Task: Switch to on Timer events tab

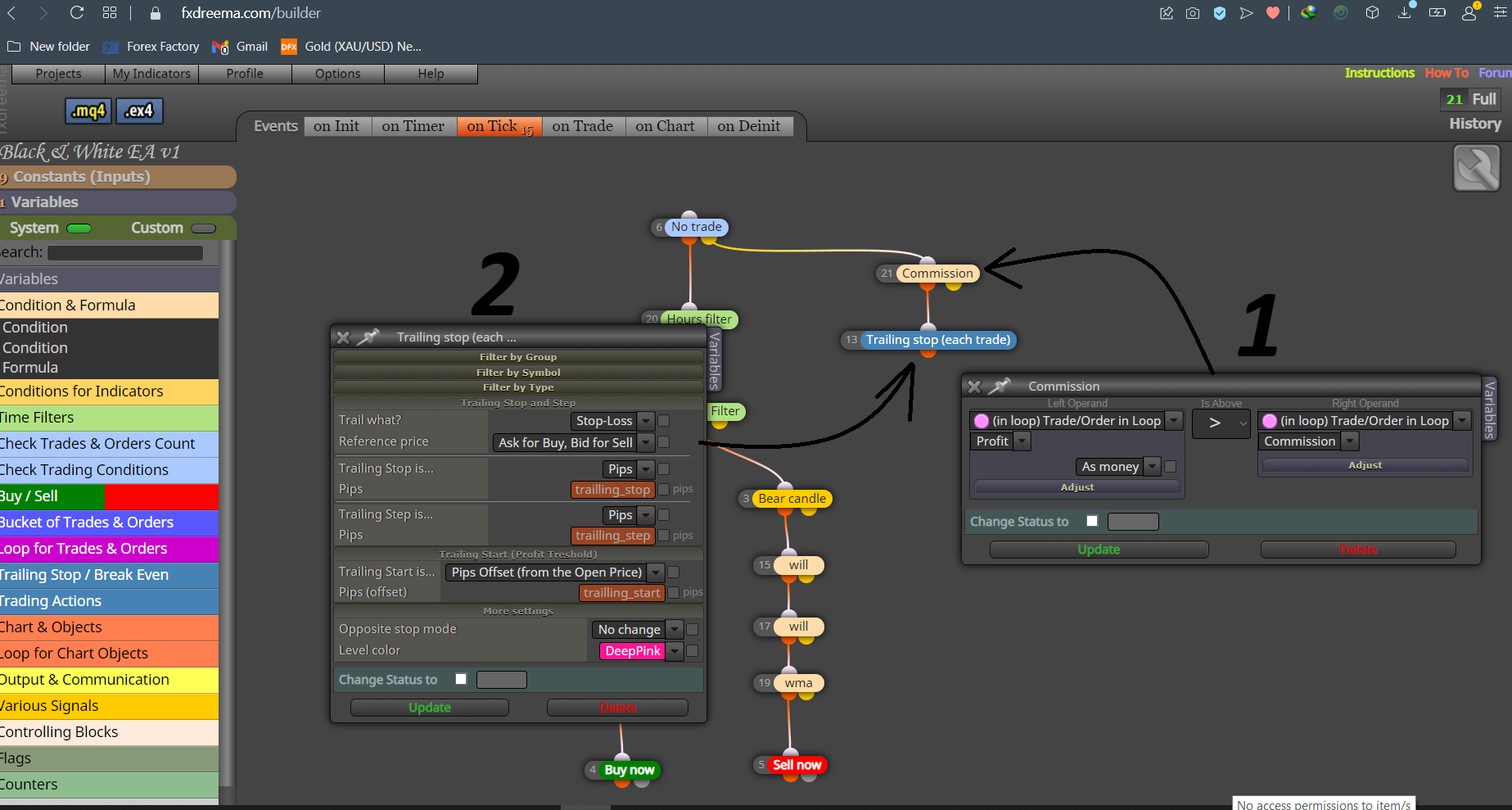Action: (413, 126)
